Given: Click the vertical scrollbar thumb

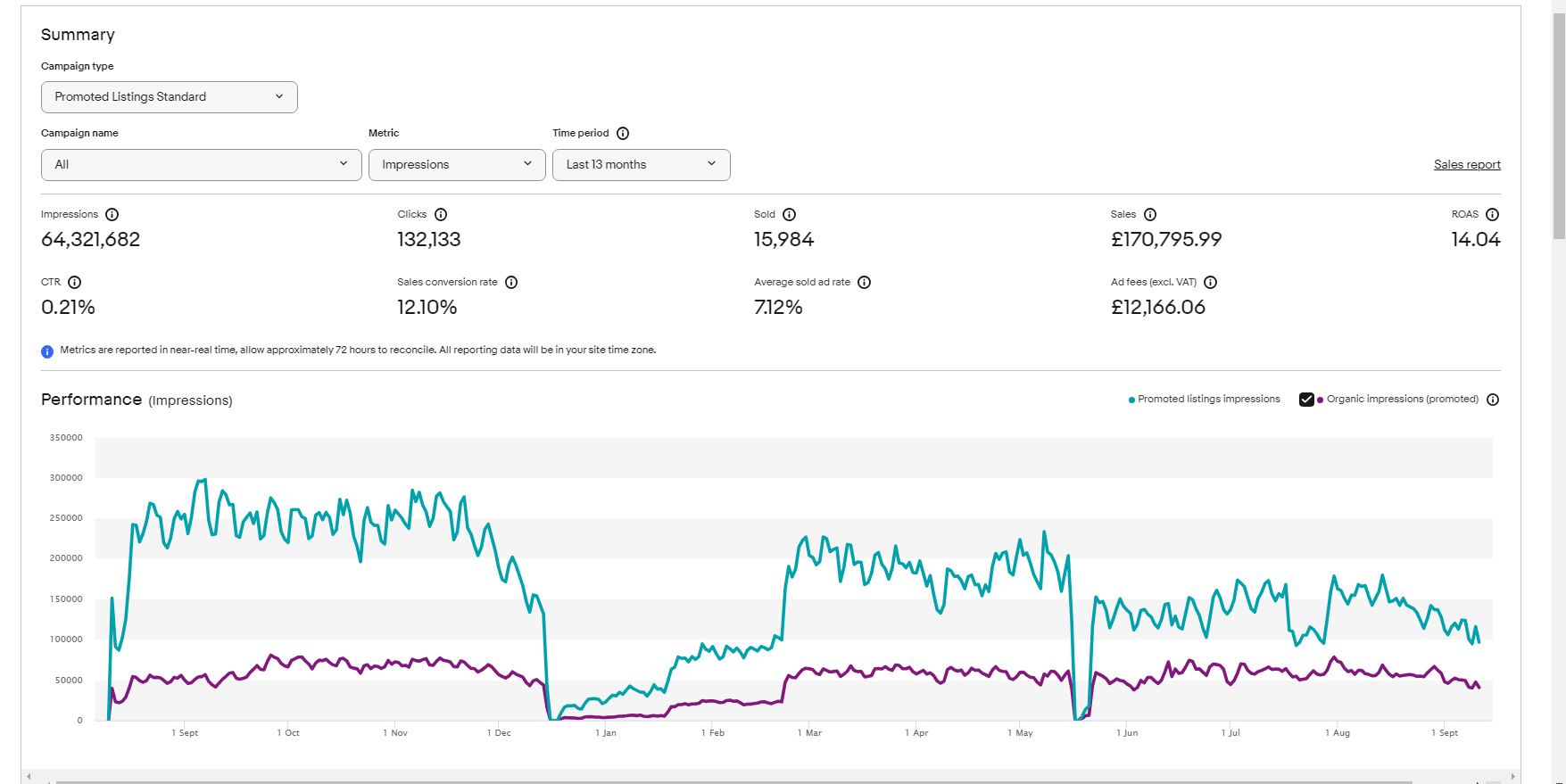Looking at the screenshot, I should point(1559,125).
